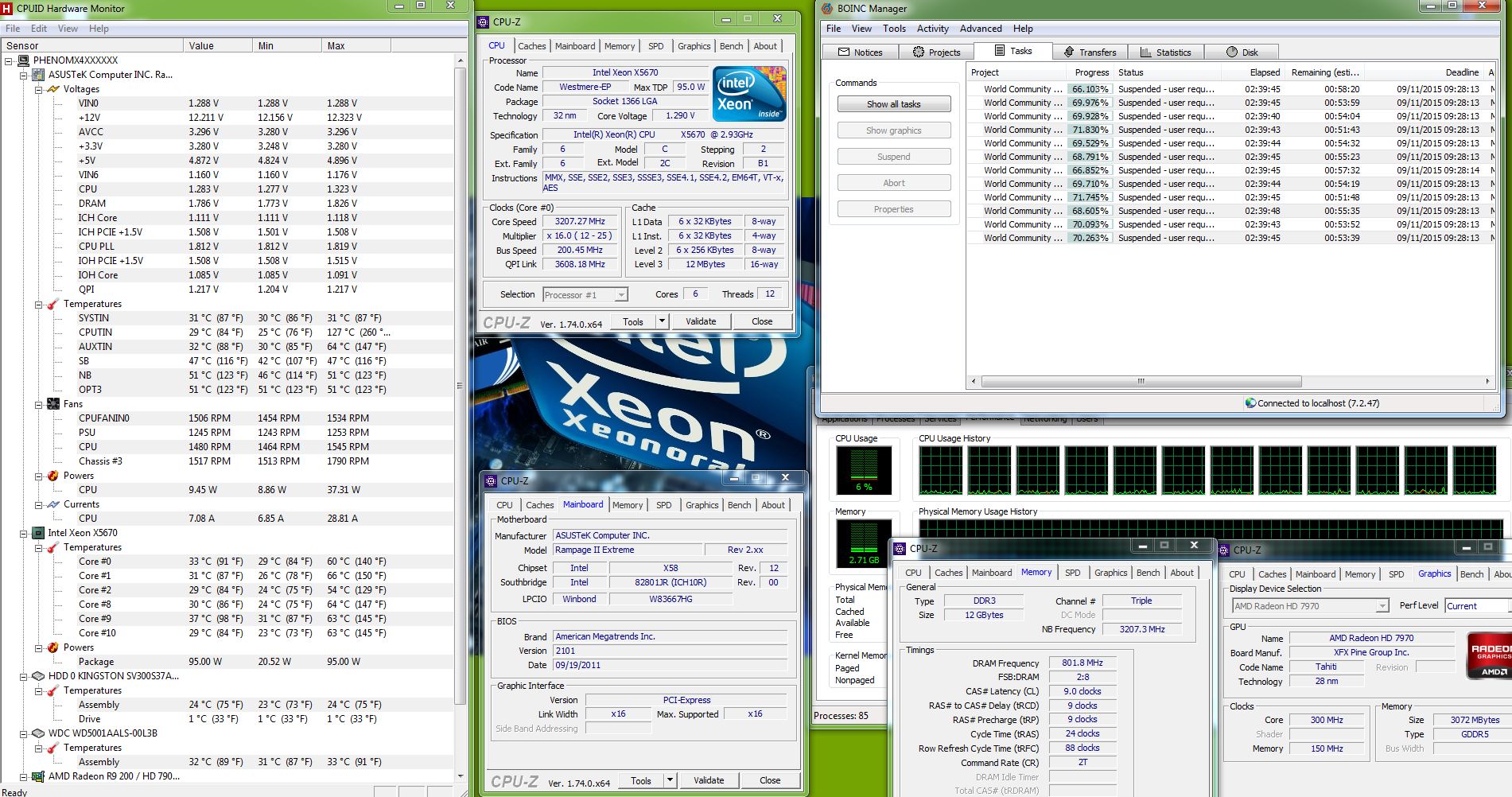1512x797 pixels.
Task: Switch to Caches tab in top CPU-Z window
Action: click(x=531, y=46)
